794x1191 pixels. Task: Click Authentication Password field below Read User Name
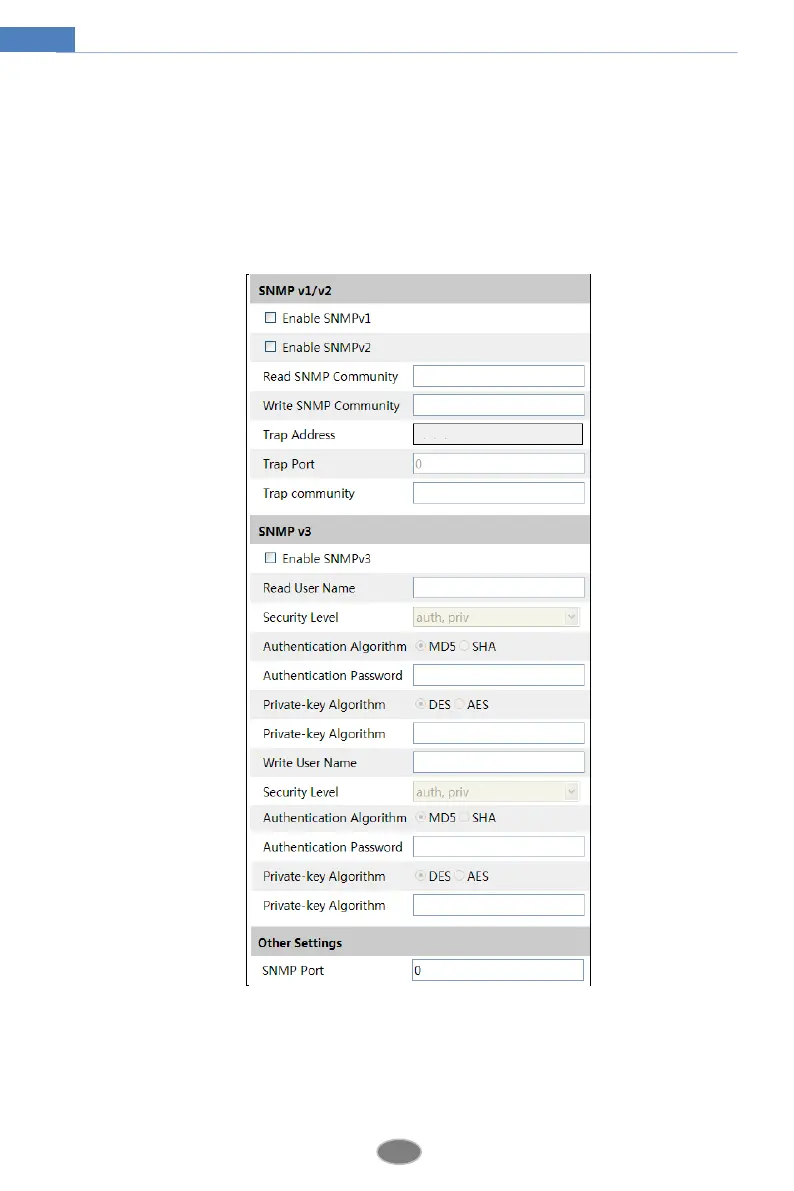[x=498, y=675]
